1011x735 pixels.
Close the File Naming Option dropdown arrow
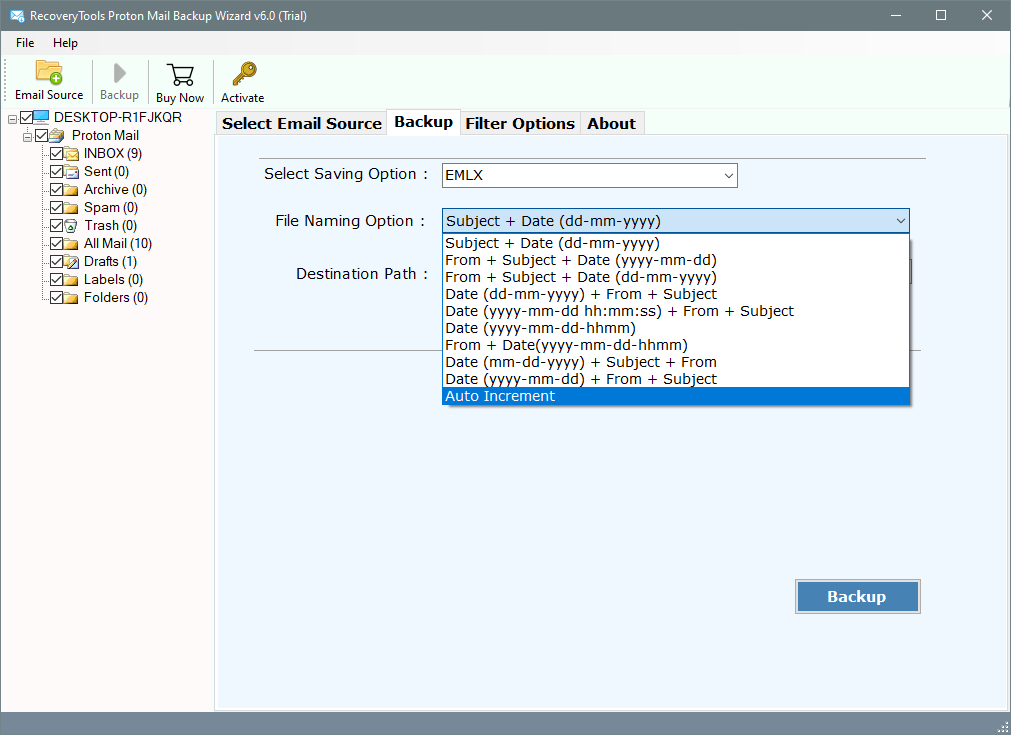coord(900,221)
